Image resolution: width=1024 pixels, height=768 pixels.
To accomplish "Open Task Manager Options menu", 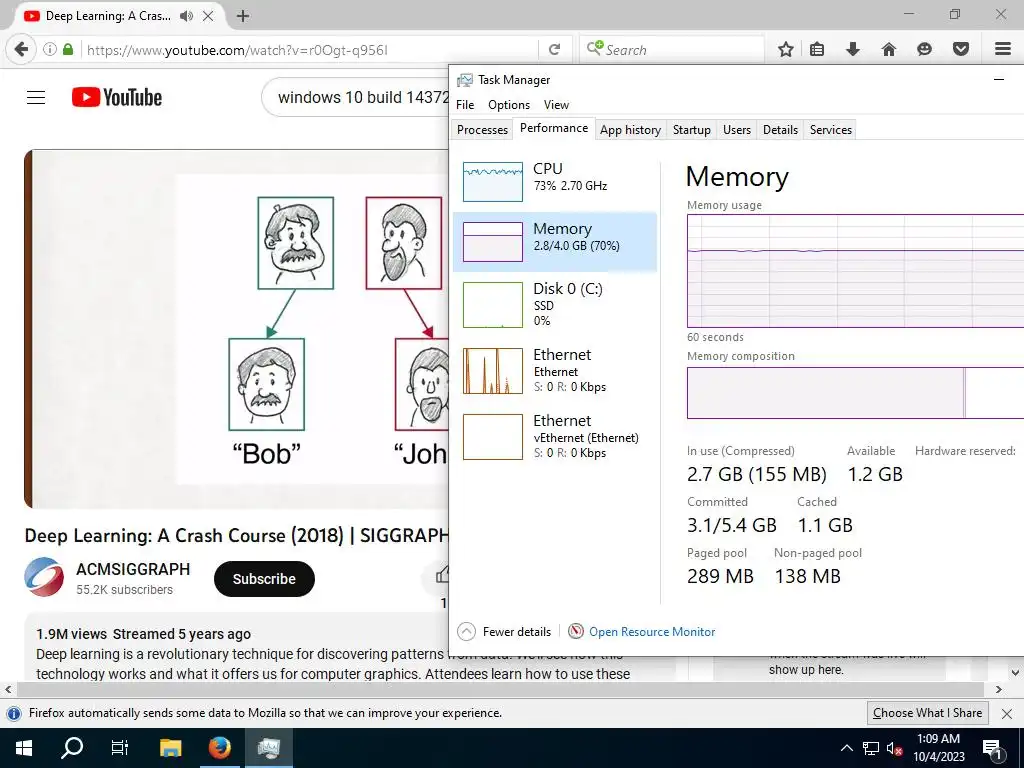I will (509, 105).
